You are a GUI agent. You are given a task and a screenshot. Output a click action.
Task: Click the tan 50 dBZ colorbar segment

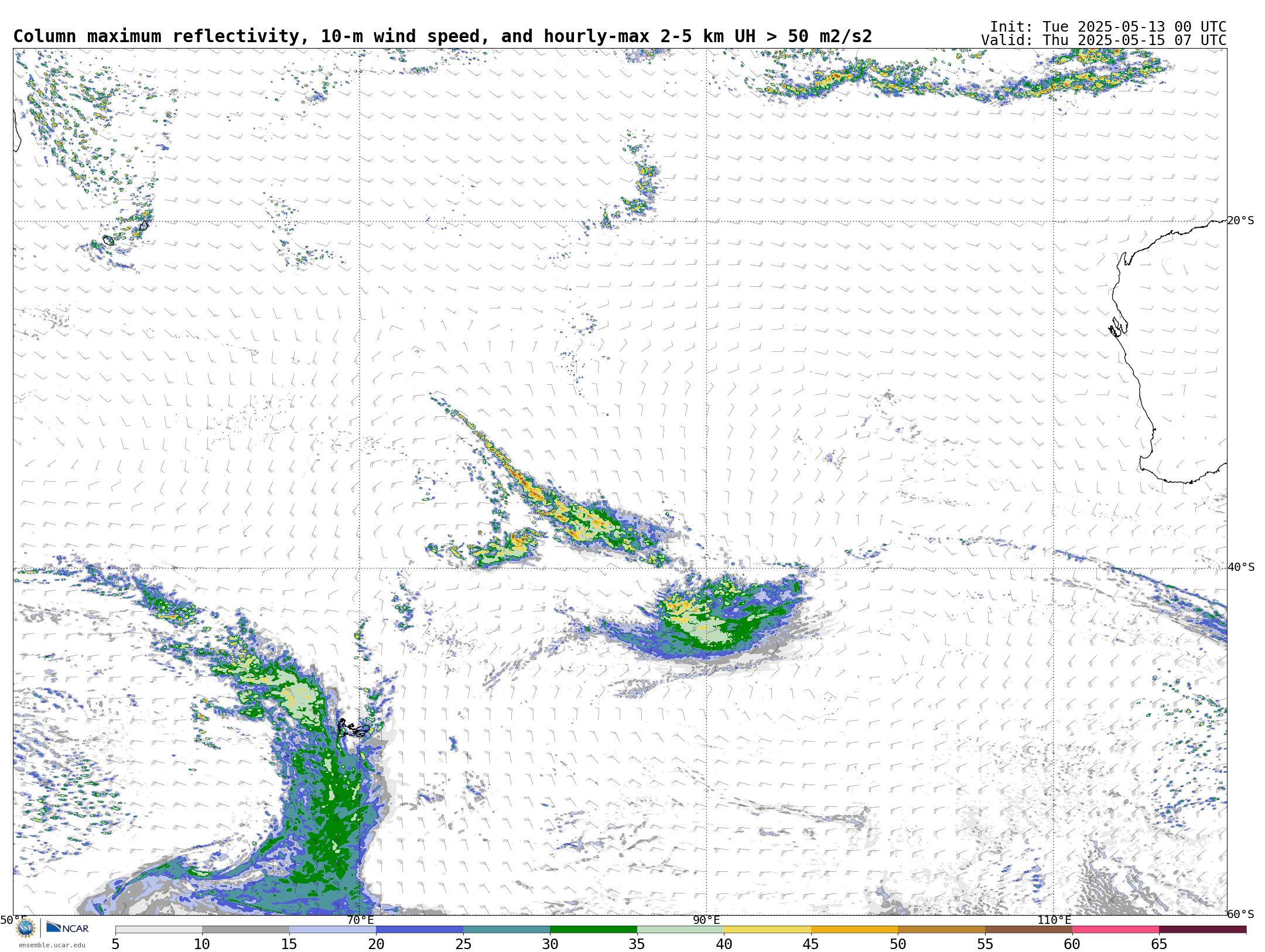point(941,930)
